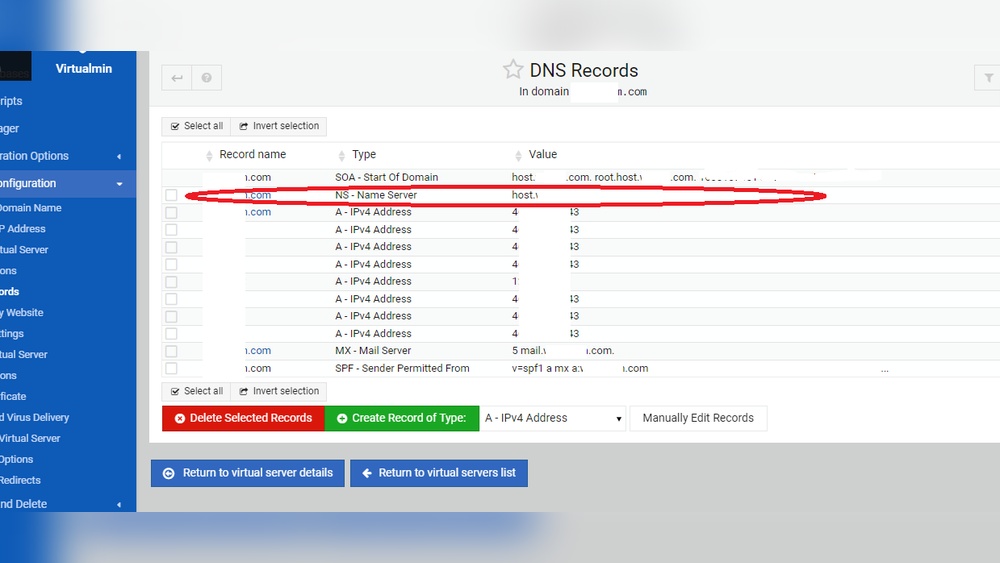Viewport: 1000px width, 563px height.
Task: Open sidebar item ending in 'y Website'
Action: [x=22, y=313]
